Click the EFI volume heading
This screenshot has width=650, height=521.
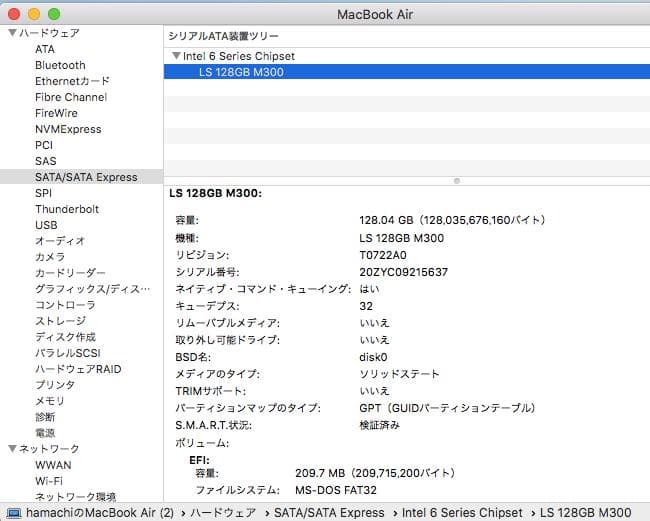point(199,460)
